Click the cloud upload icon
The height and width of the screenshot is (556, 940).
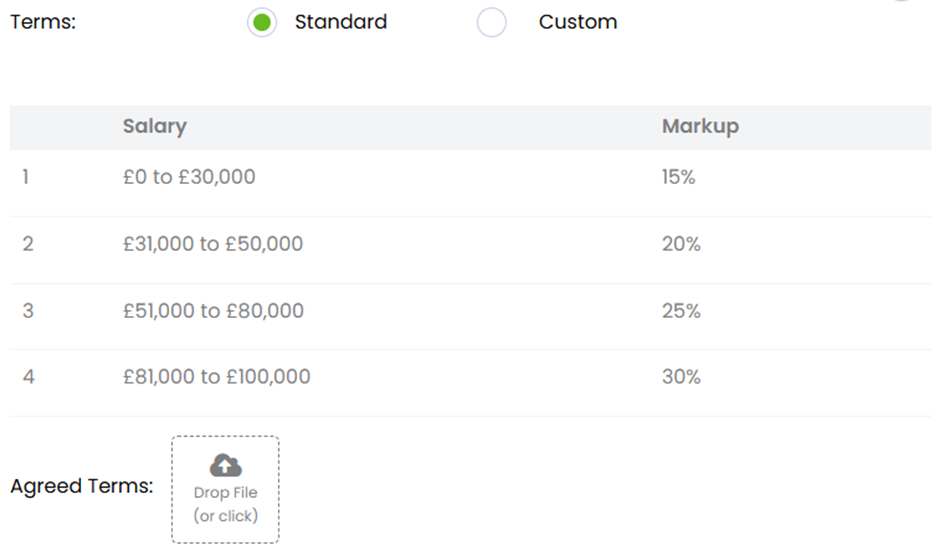[226, 465]
